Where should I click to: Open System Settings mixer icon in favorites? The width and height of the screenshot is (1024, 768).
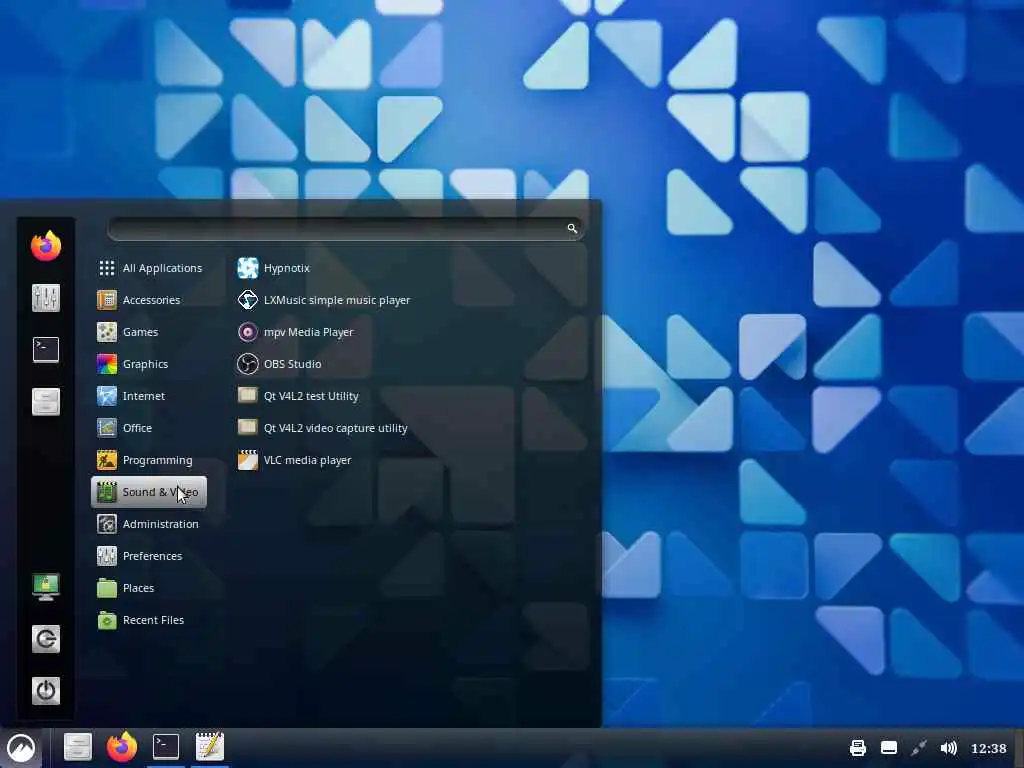click(46, 298)
